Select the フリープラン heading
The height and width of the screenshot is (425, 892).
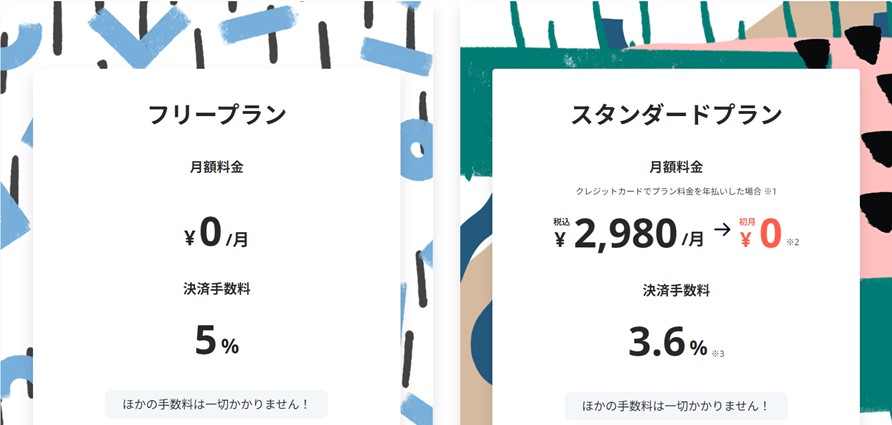coord(216,114)
